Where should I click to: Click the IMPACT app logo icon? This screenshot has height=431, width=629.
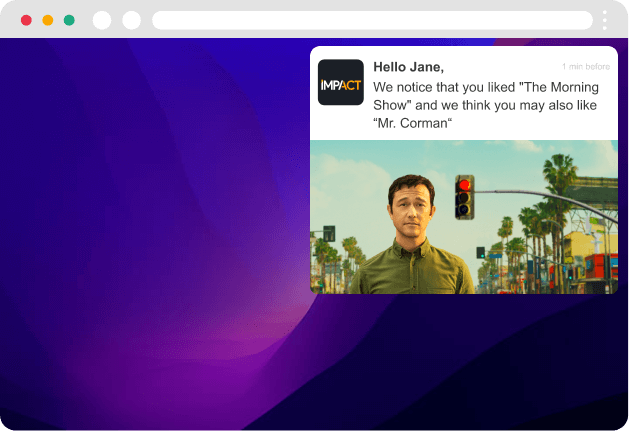[x=341, y=82]
